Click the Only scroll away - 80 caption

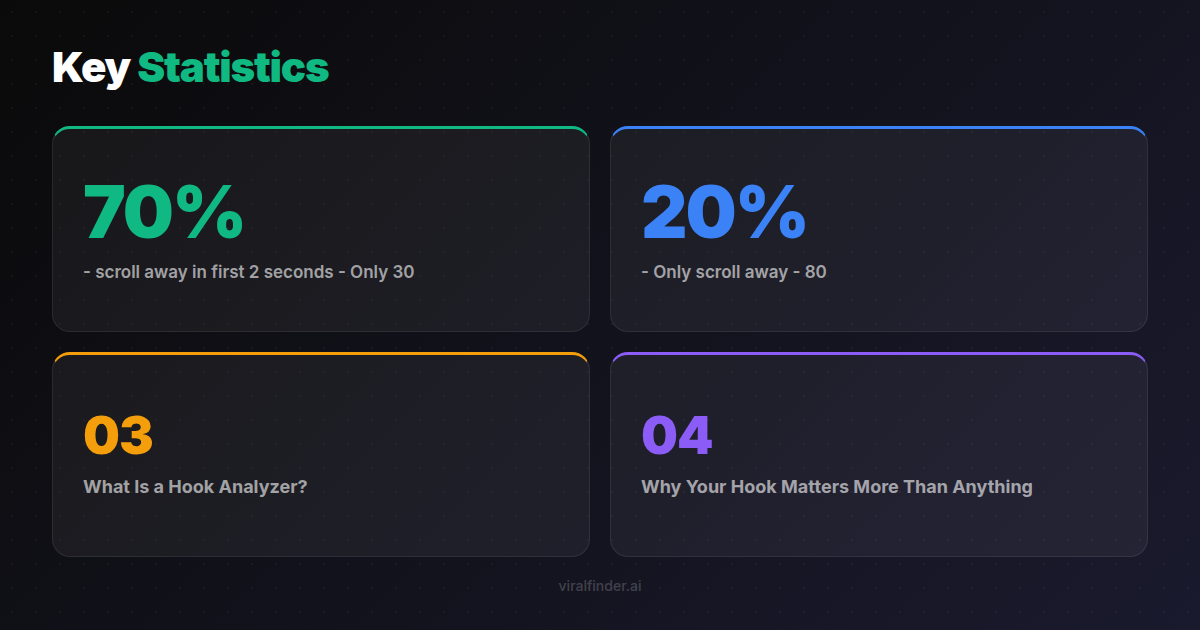[x=734, y=272]
